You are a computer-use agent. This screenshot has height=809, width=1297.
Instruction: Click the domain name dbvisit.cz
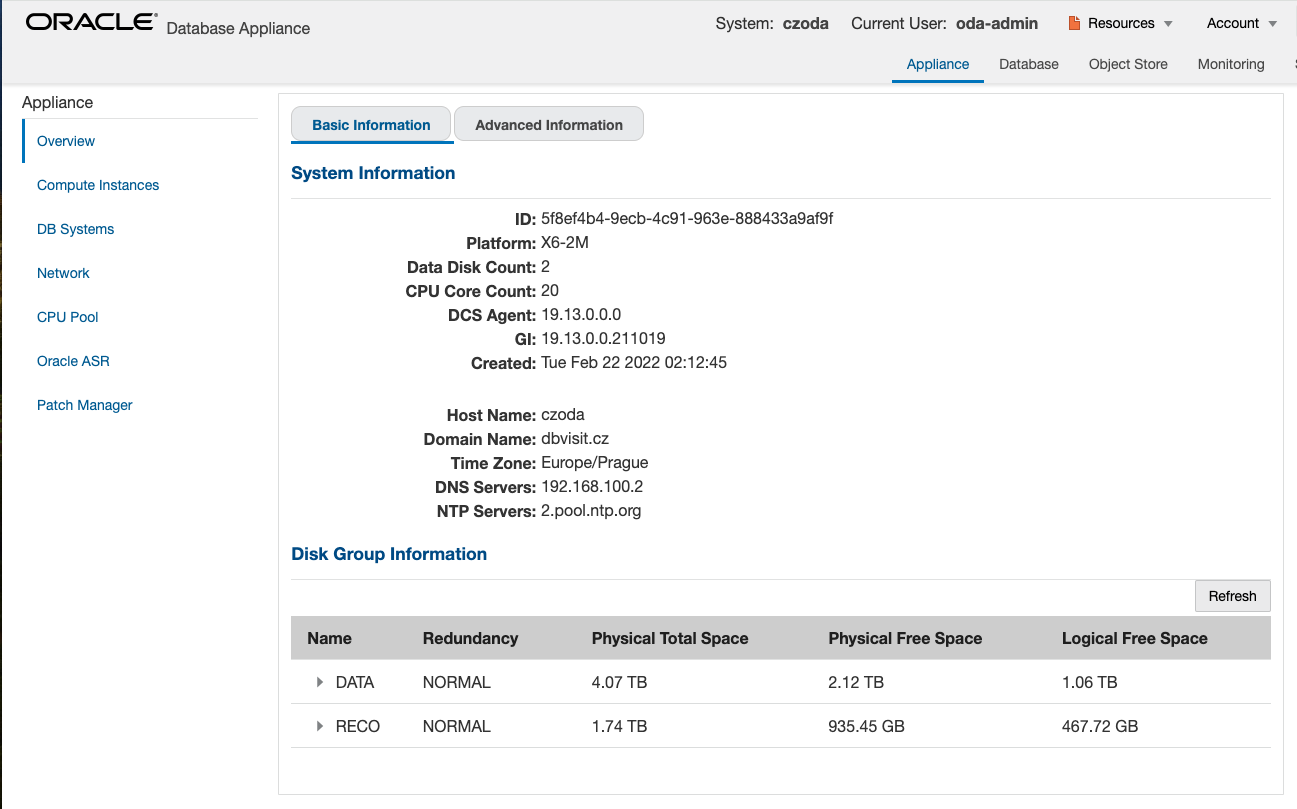tap(575, 438)
